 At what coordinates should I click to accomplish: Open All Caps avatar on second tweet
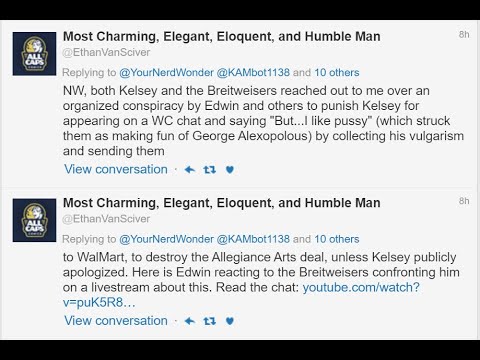(34, 220)
